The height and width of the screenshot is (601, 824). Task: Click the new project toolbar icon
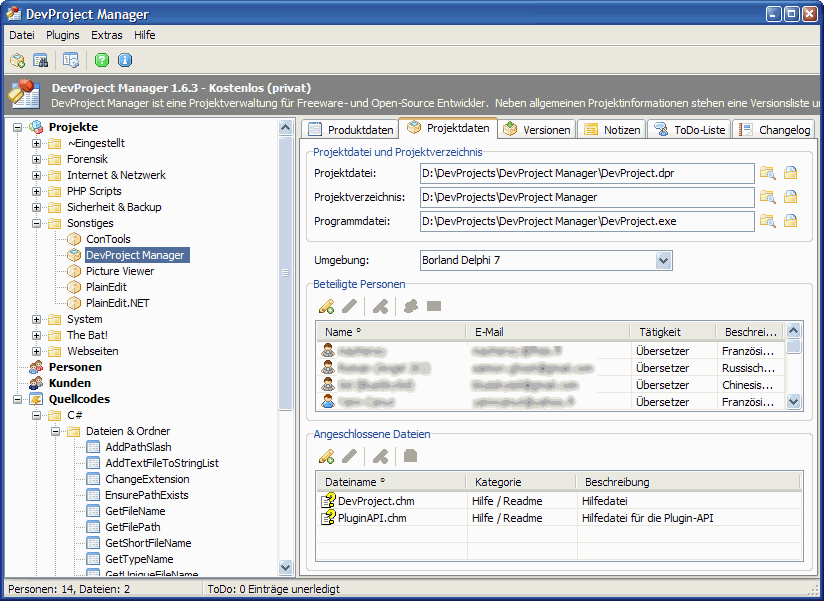[17, 60]
